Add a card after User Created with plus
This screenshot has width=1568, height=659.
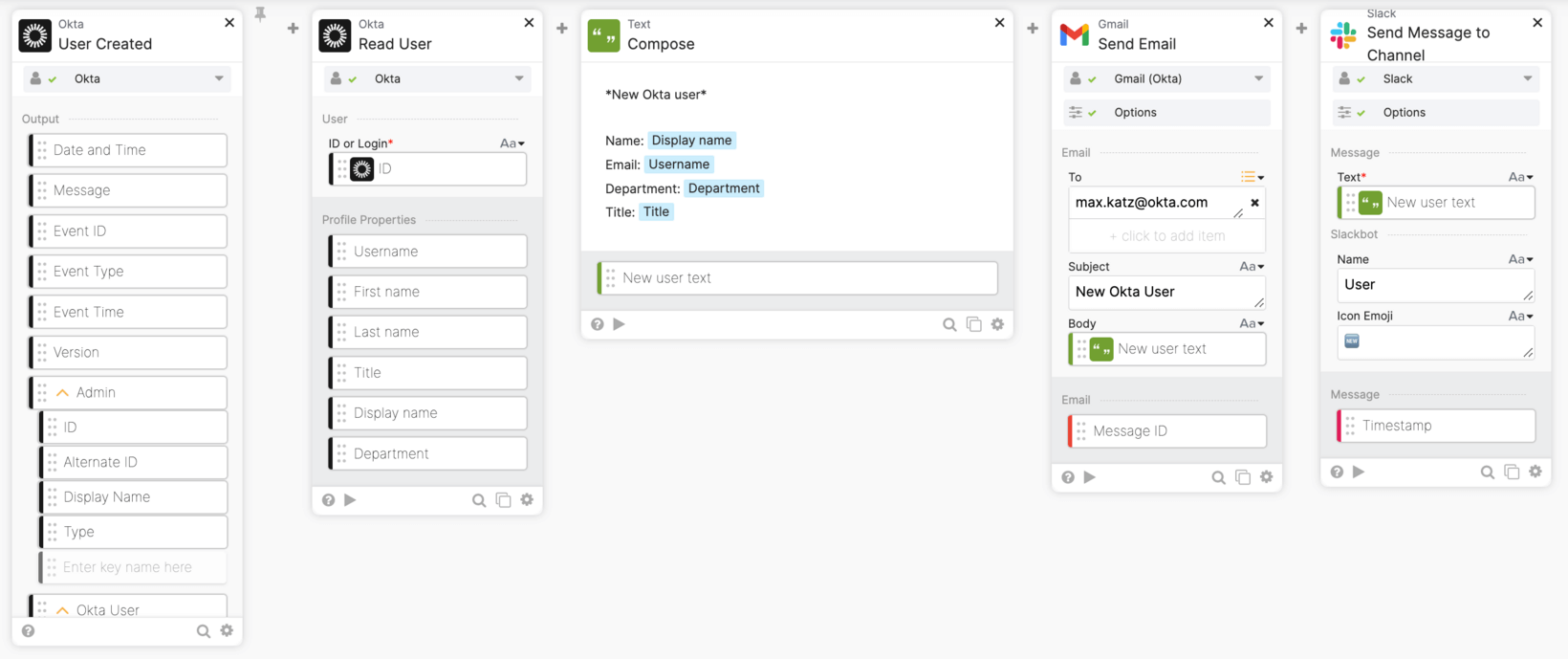[x=293, y=29]
